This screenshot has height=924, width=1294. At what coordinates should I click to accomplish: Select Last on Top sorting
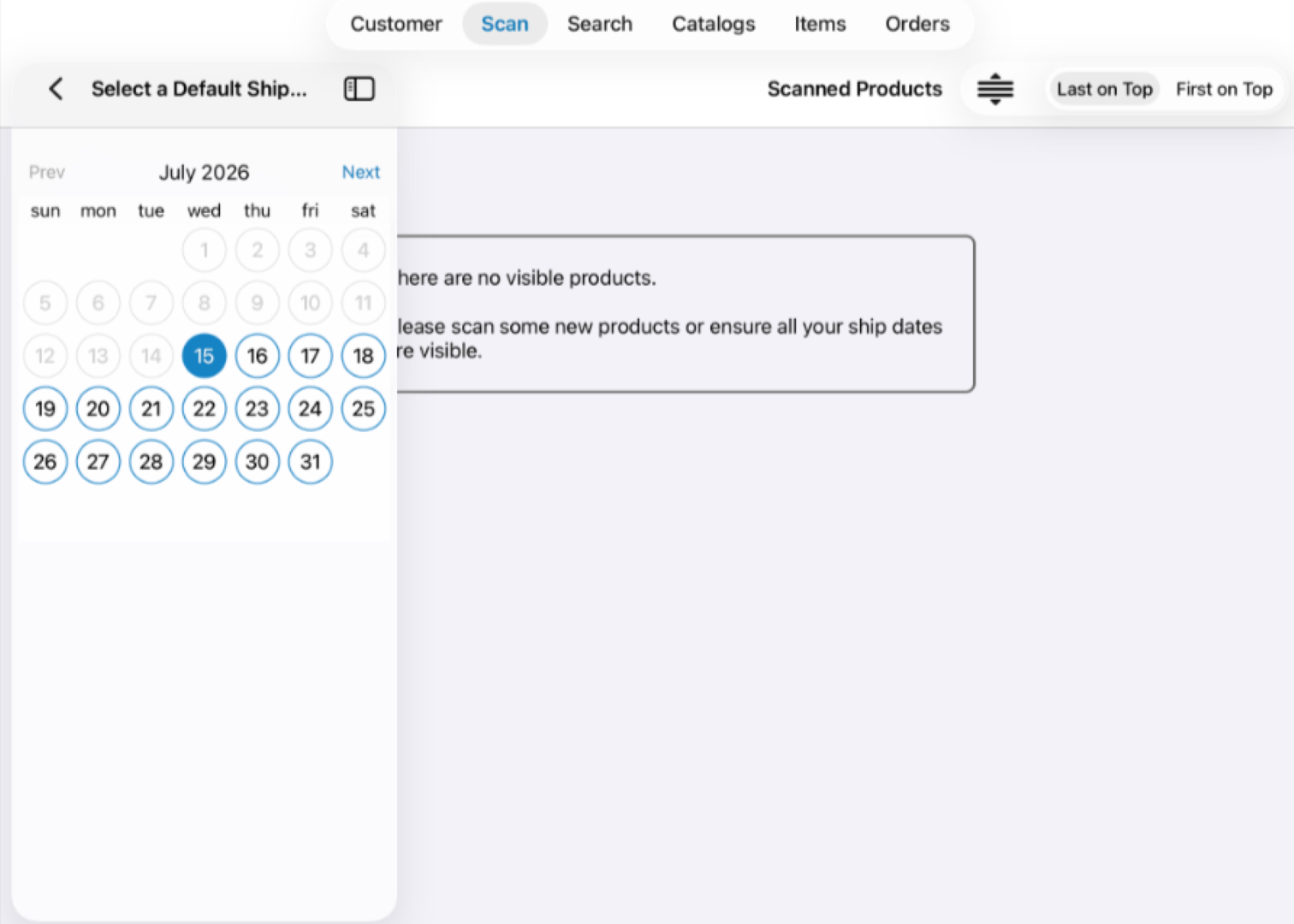coord(1104,89)
